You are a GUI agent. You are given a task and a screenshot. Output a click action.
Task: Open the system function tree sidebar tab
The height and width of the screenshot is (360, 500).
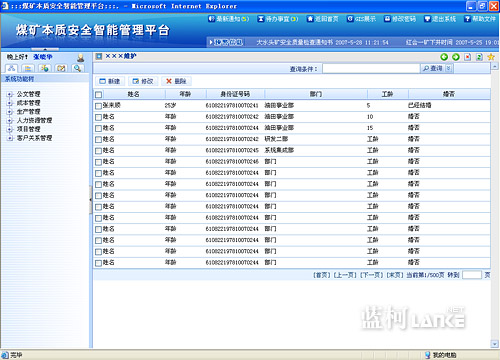pyautogui.click(x=12, y=68)
